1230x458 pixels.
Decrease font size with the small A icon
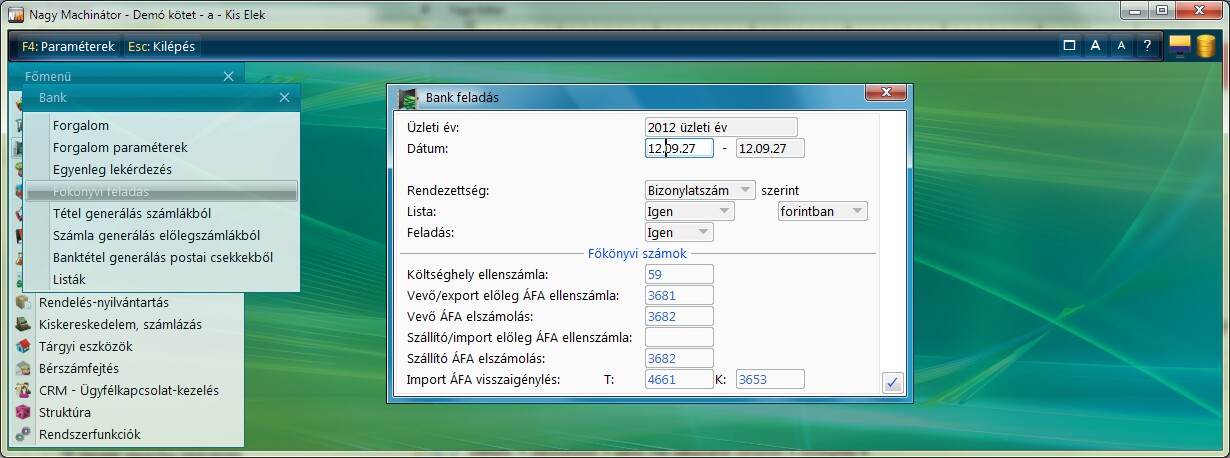[x=1122, y=46]
